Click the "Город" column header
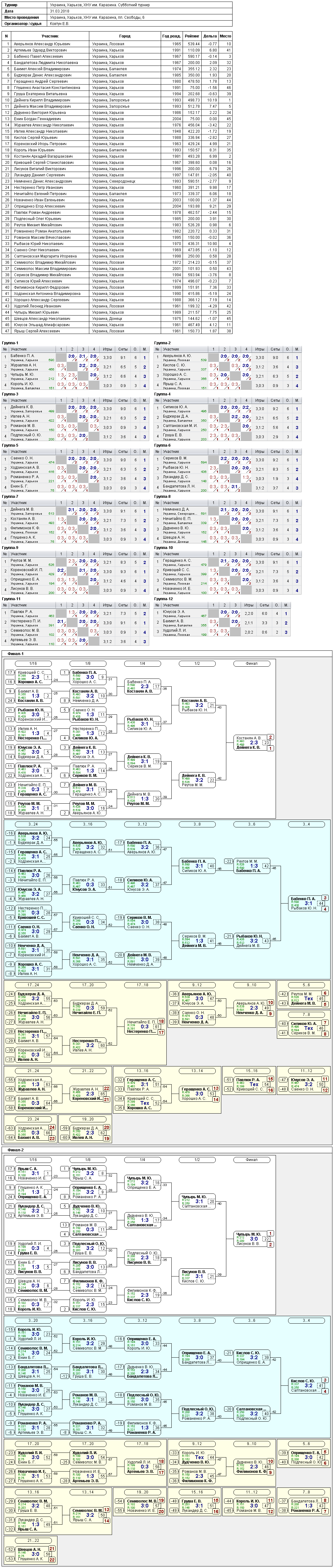Screen dimensions: 334x1568 pyautogui.click(x=125, y=37)
